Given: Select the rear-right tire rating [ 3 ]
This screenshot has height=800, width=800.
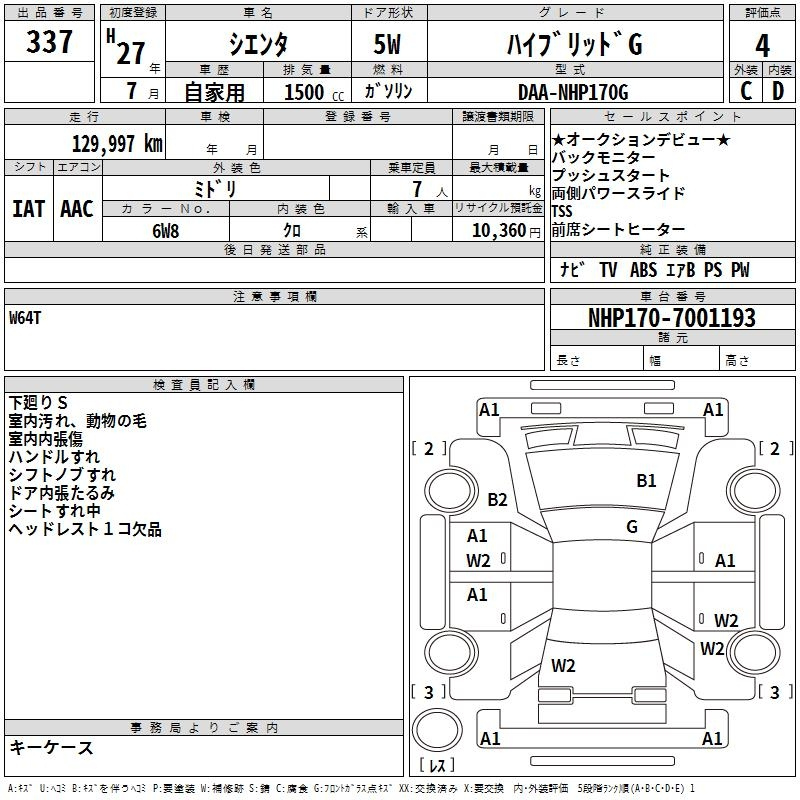Looking at the screenshot, I should tap(773, 692).
